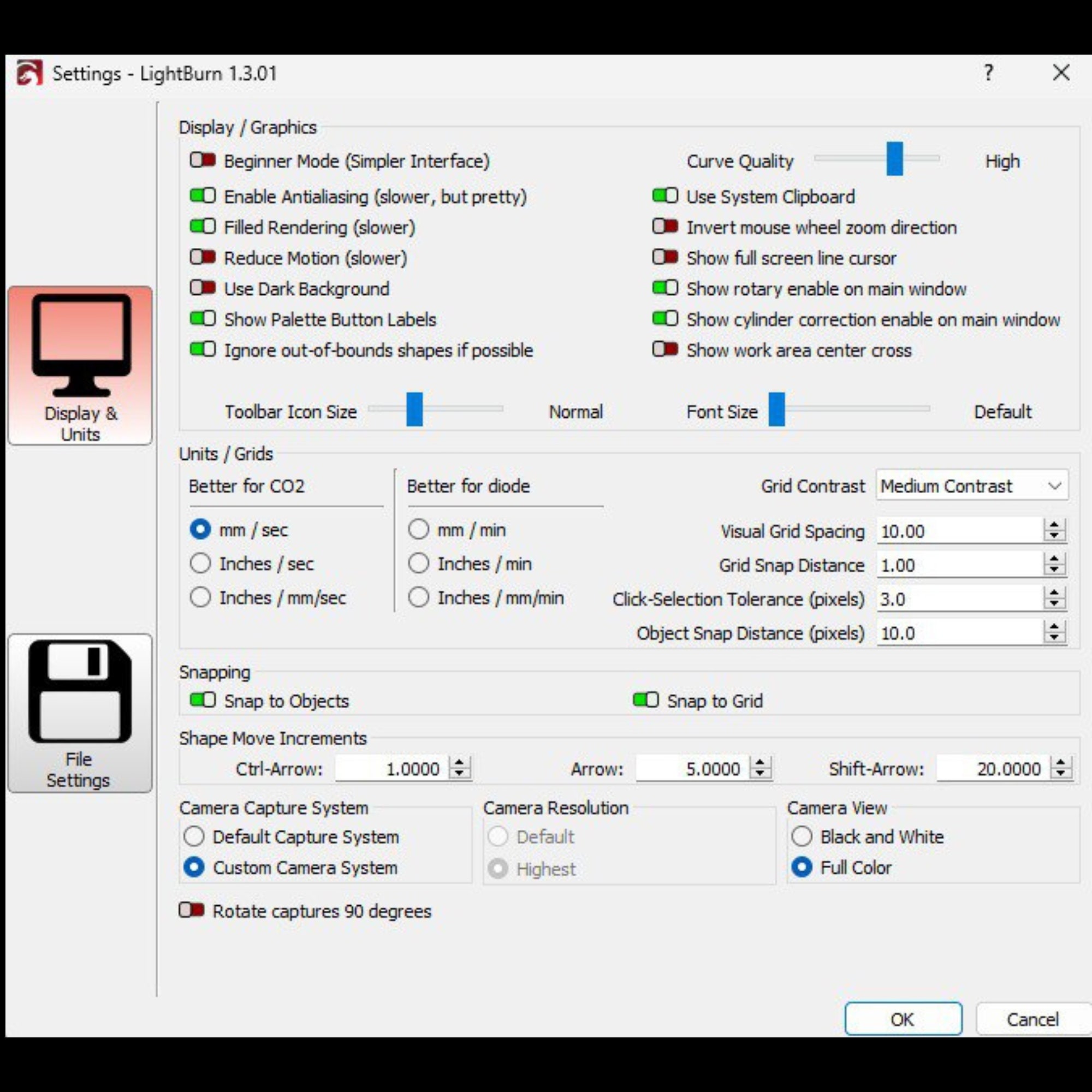Increase Shift-Arrow increment with up arrow
Viewport: 1092px width, 1092px height.
pos(1061,763)
